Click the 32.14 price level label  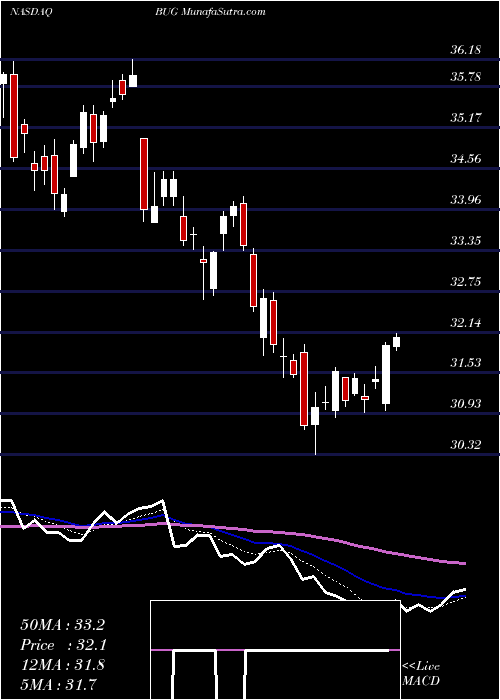(466, 322)
